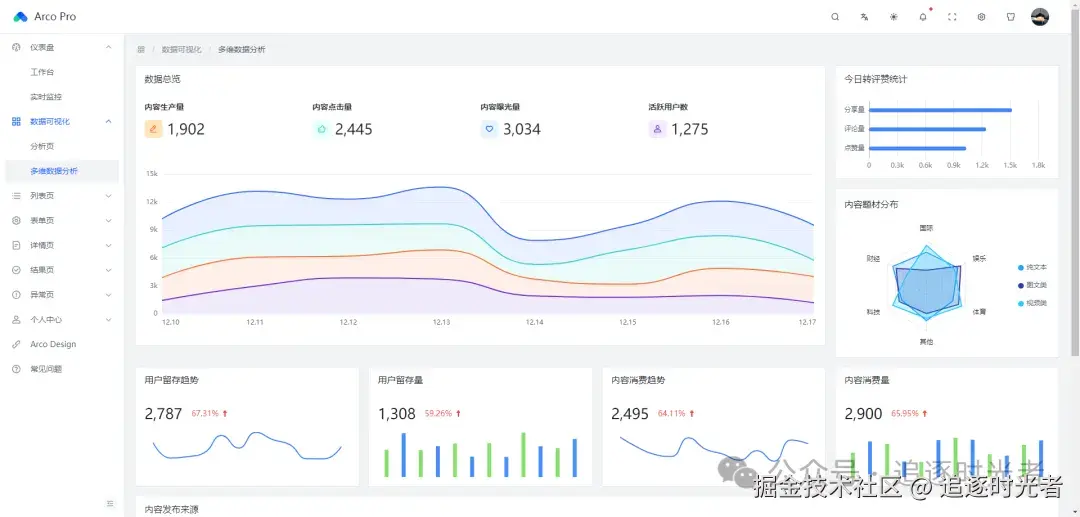Collapse the 数据可视化 menu chevron
This screenshot has width=1080, height=517.
click(108, 121)
